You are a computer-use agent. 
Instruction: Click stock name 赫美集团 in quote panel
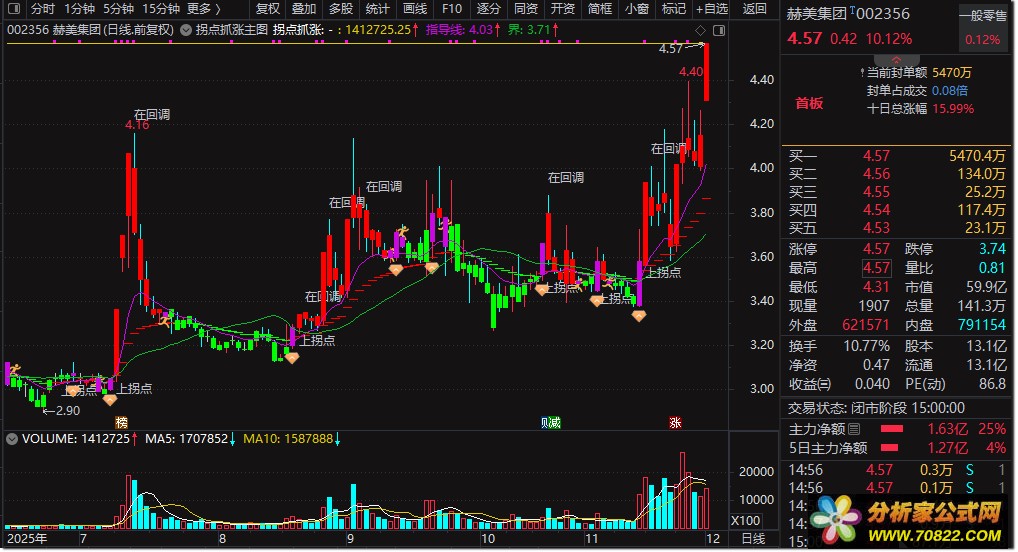tap(817, 14)
